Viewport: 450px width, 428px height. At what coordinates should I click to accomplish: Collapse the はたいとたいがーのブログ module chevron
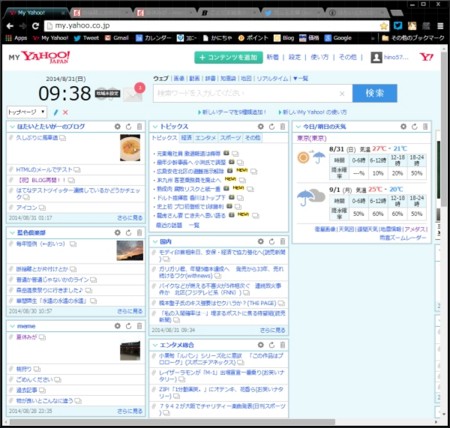coord(12,127)
